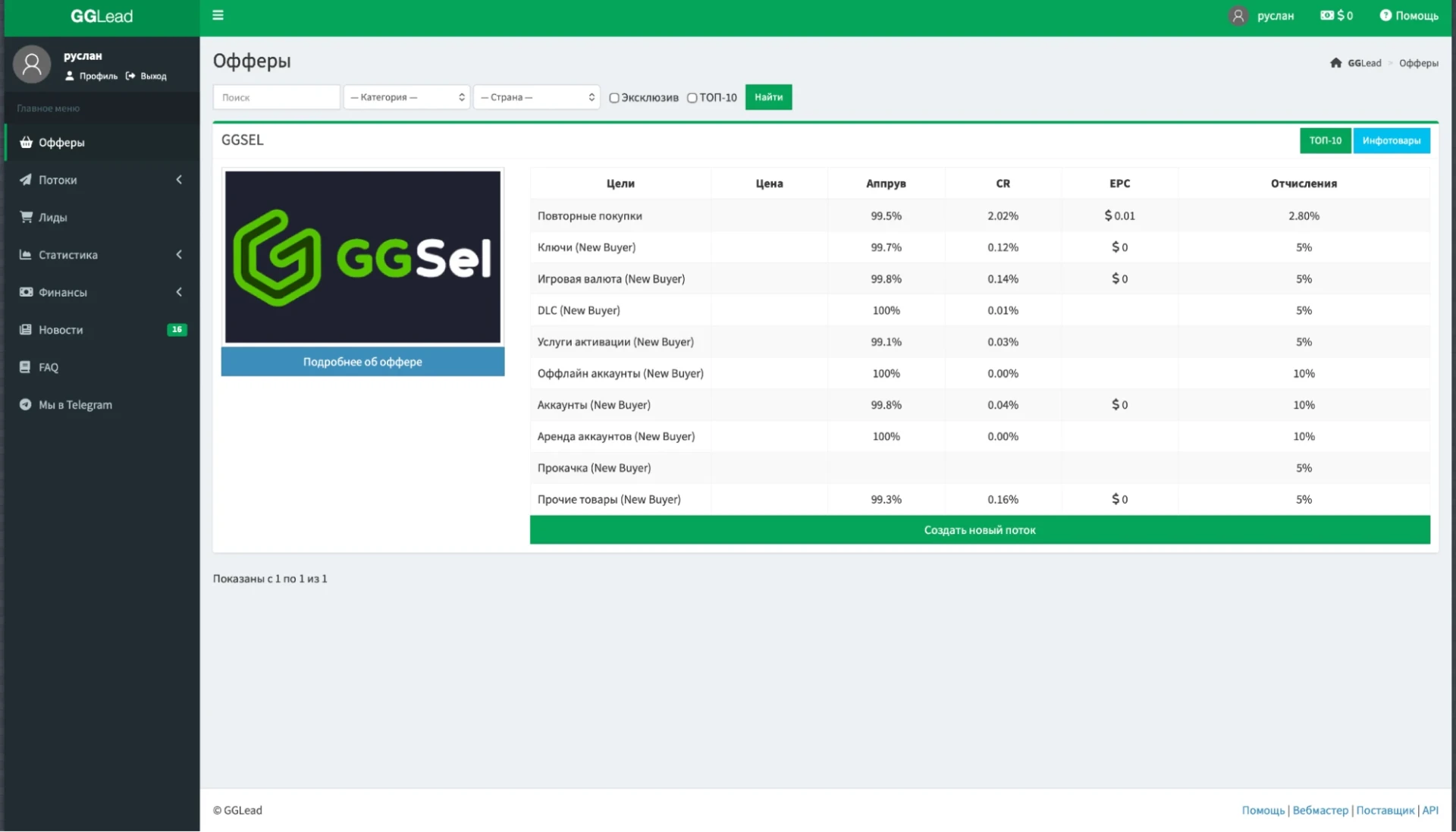Click the EPC column header
1456x832 pixels.
click(1119, 184)
